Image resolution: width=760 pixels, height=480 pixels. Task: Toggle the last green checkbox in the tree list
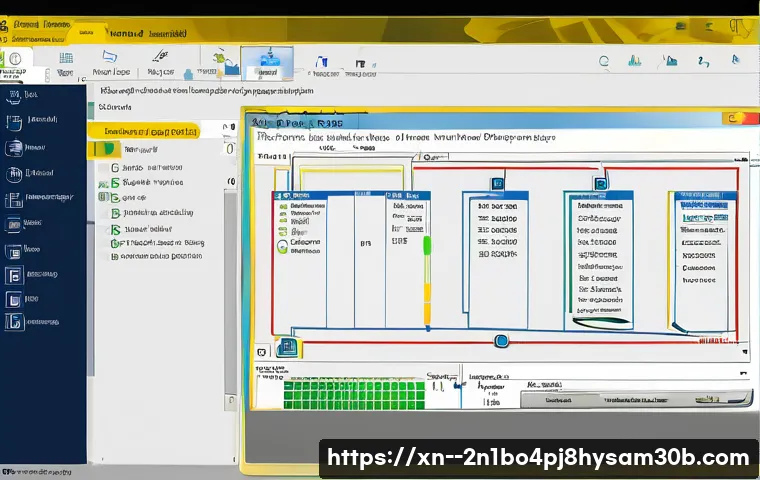coord(115,242)
